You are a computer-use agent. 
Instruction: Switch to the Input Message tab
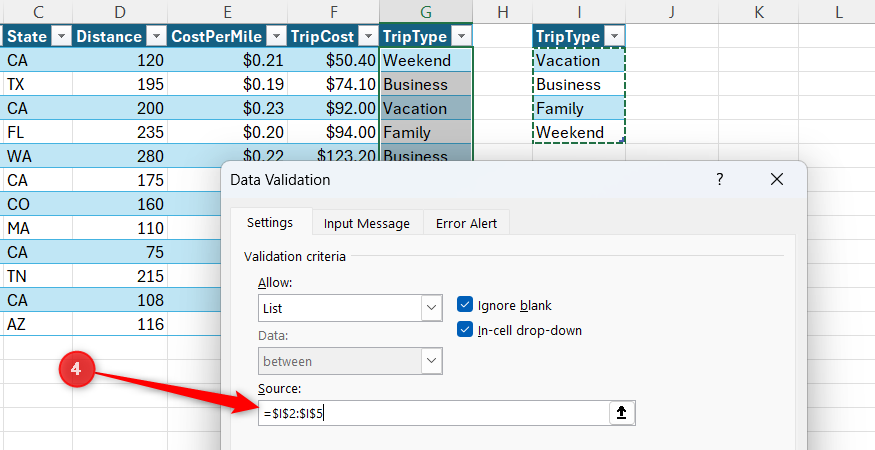coord(367,223)
